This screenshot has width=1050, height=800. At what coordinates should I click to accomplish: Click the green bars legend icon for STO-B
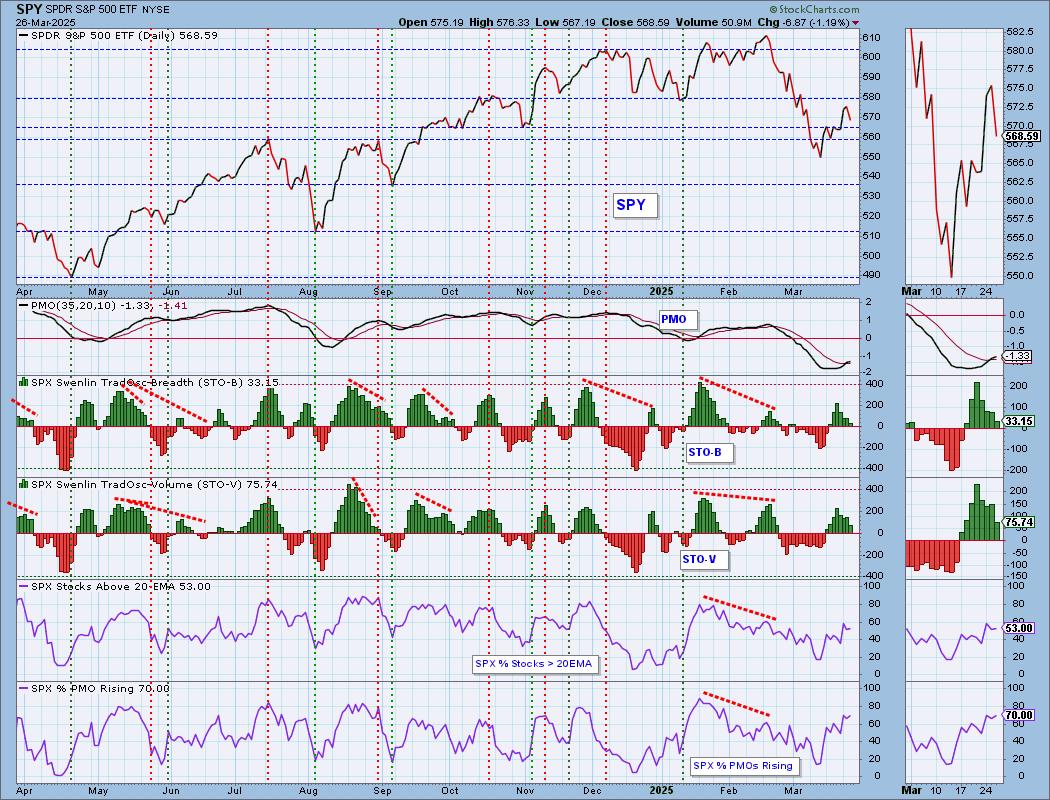tap(23, 382)
